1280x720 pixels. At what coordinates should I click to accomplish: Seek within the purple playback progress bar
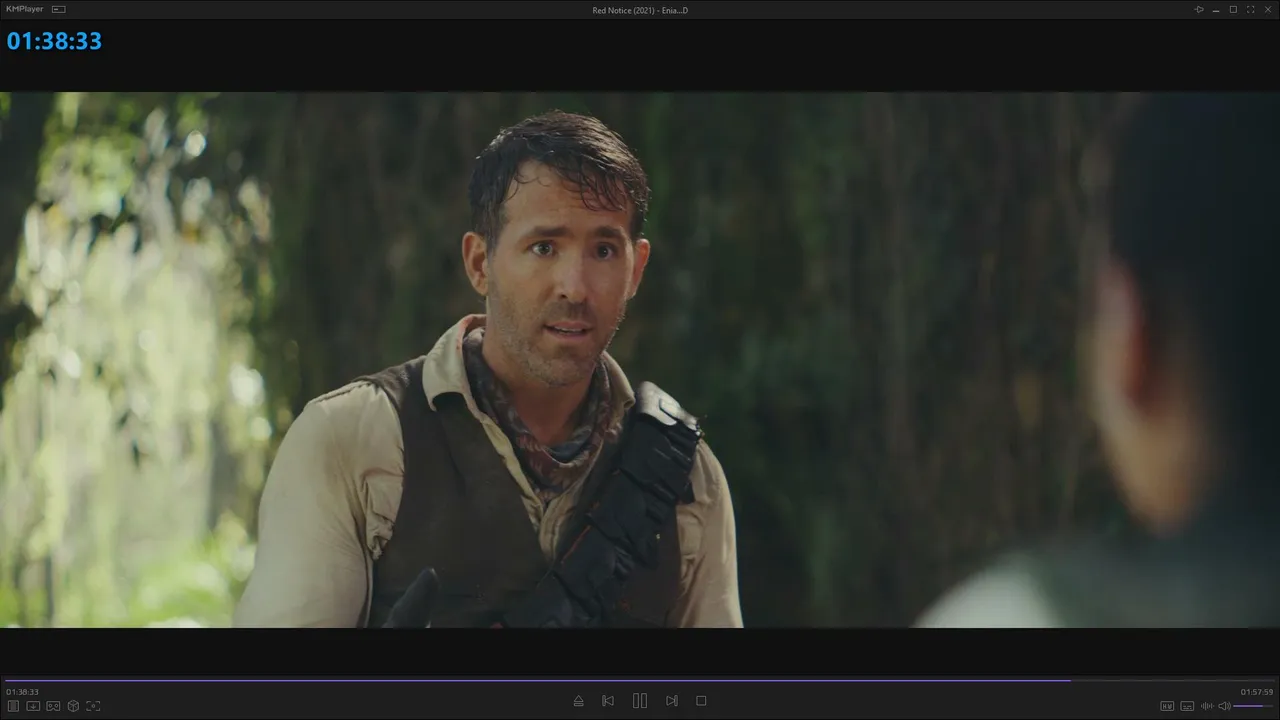pos(640,680)
